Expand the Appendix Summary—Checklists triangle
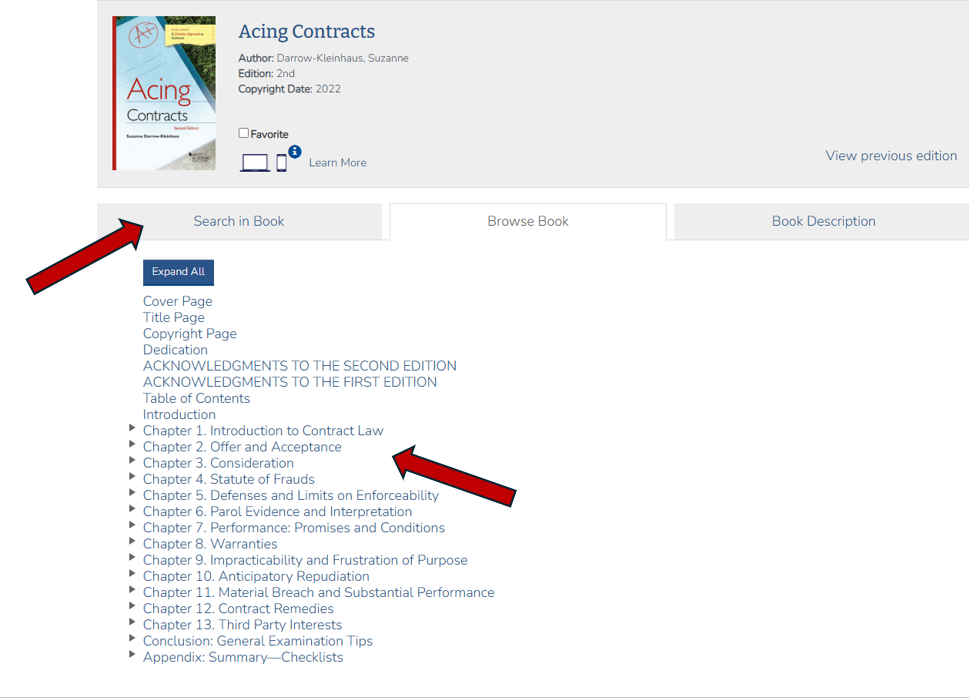 (x=133, y=654)
